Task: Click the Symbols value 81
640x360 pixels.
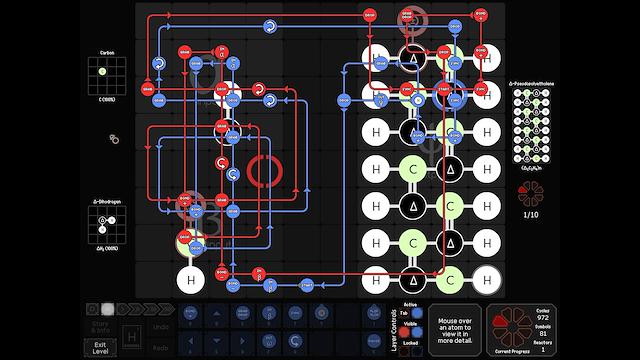Action: pos(542,333)
